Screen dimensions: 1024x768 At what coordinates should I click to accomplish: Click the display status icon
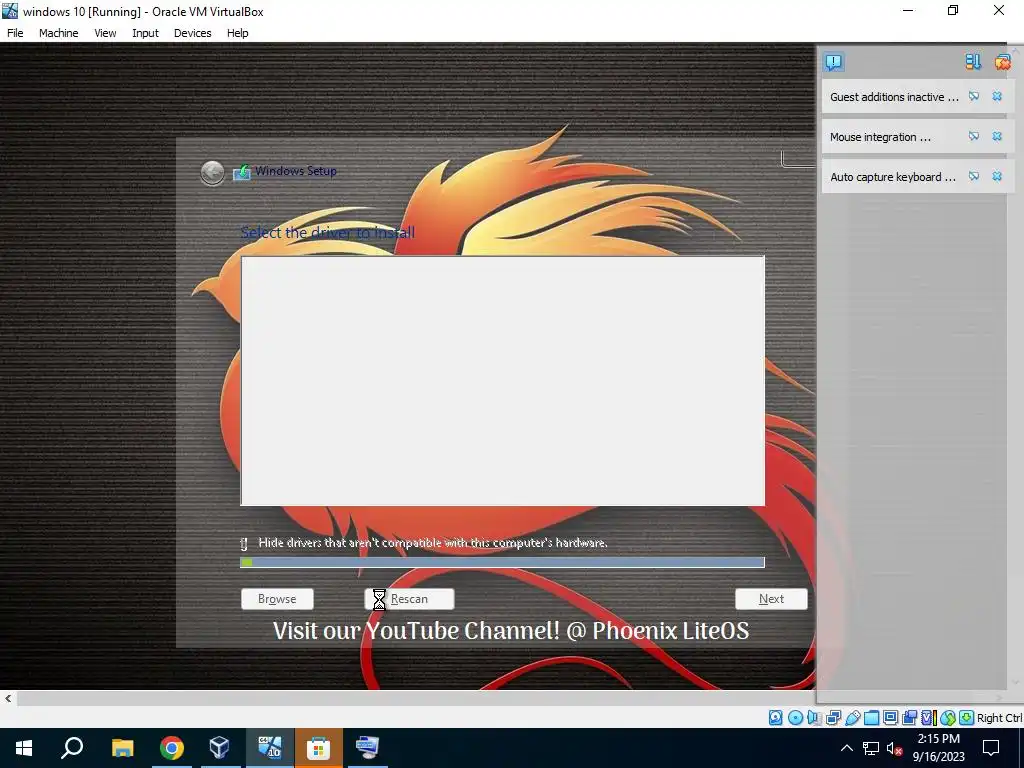click(x=890, y=718)
